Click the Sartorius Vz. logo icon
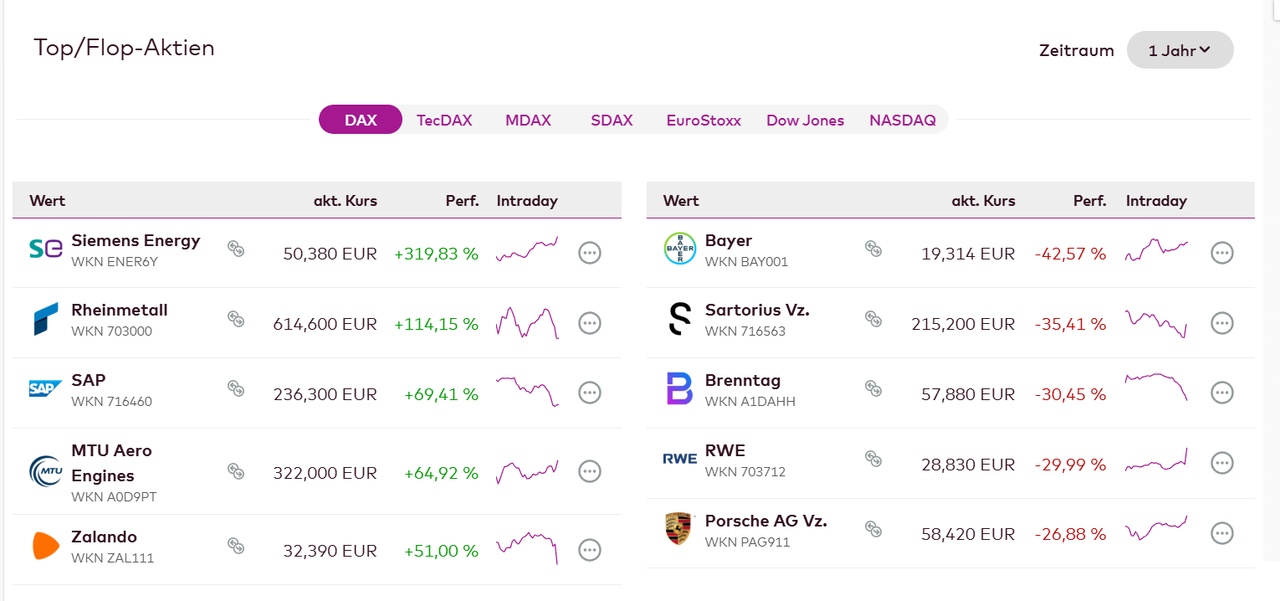 coord(680,319)
